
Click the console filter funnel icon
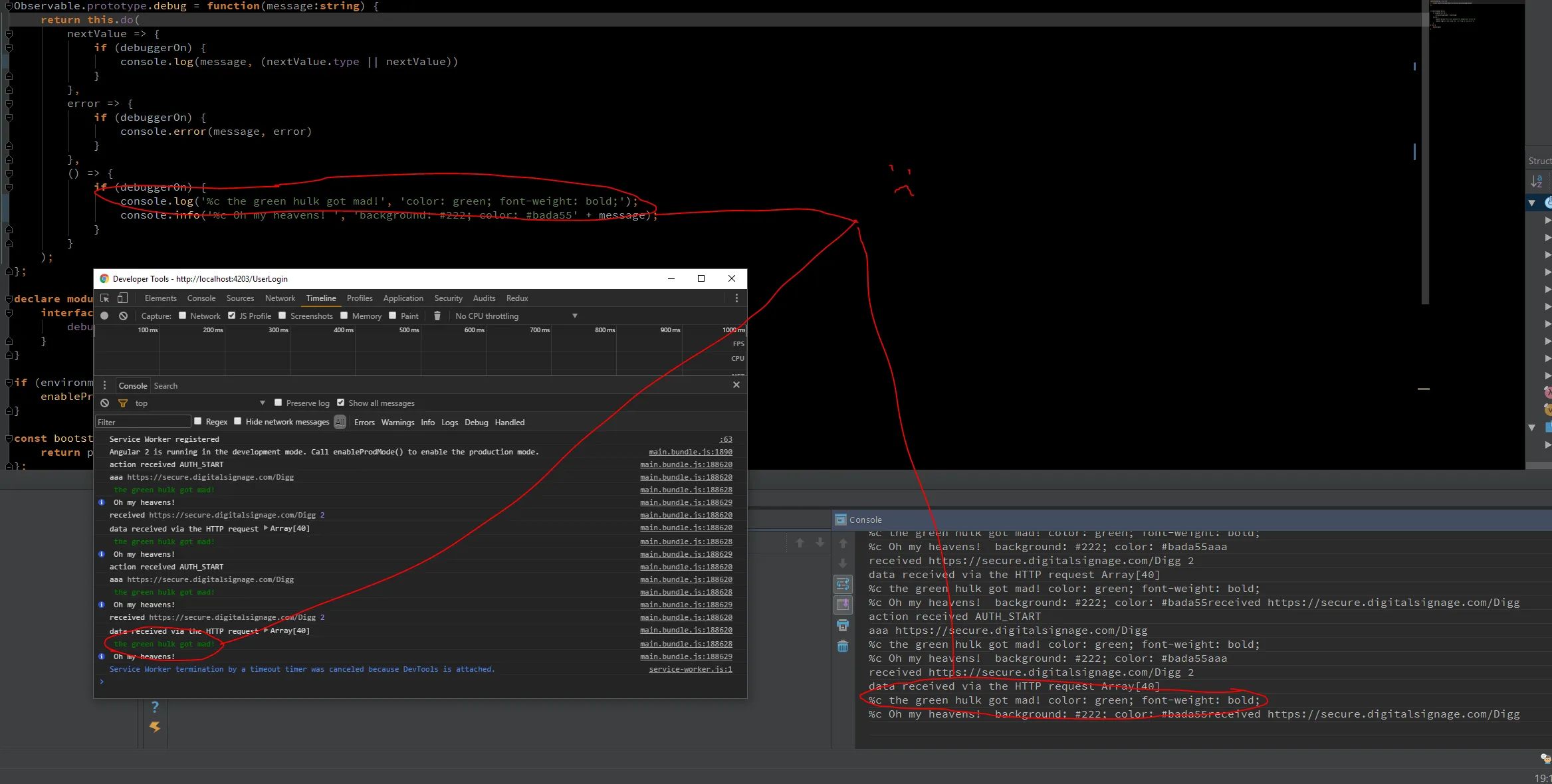coord(123,403)
